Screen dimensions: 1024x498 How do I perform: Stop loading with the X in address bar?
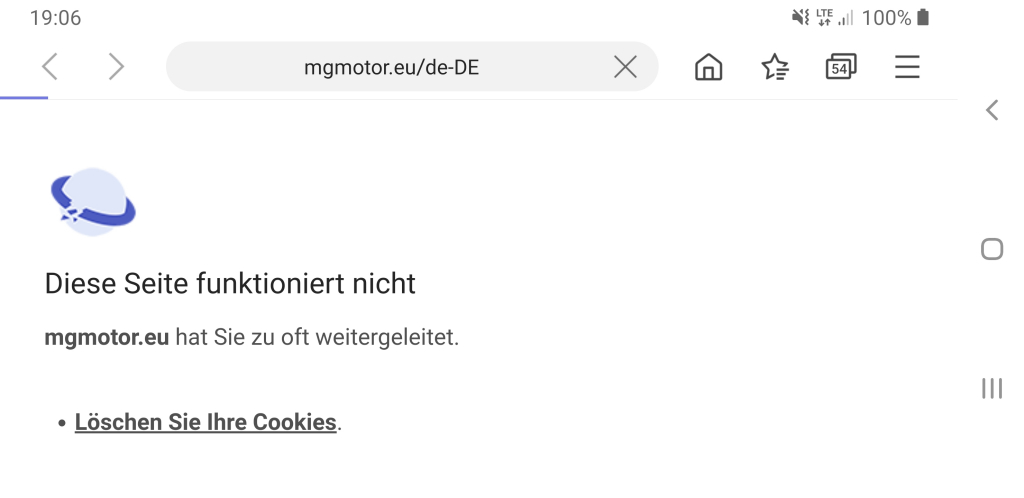[625, 67]
